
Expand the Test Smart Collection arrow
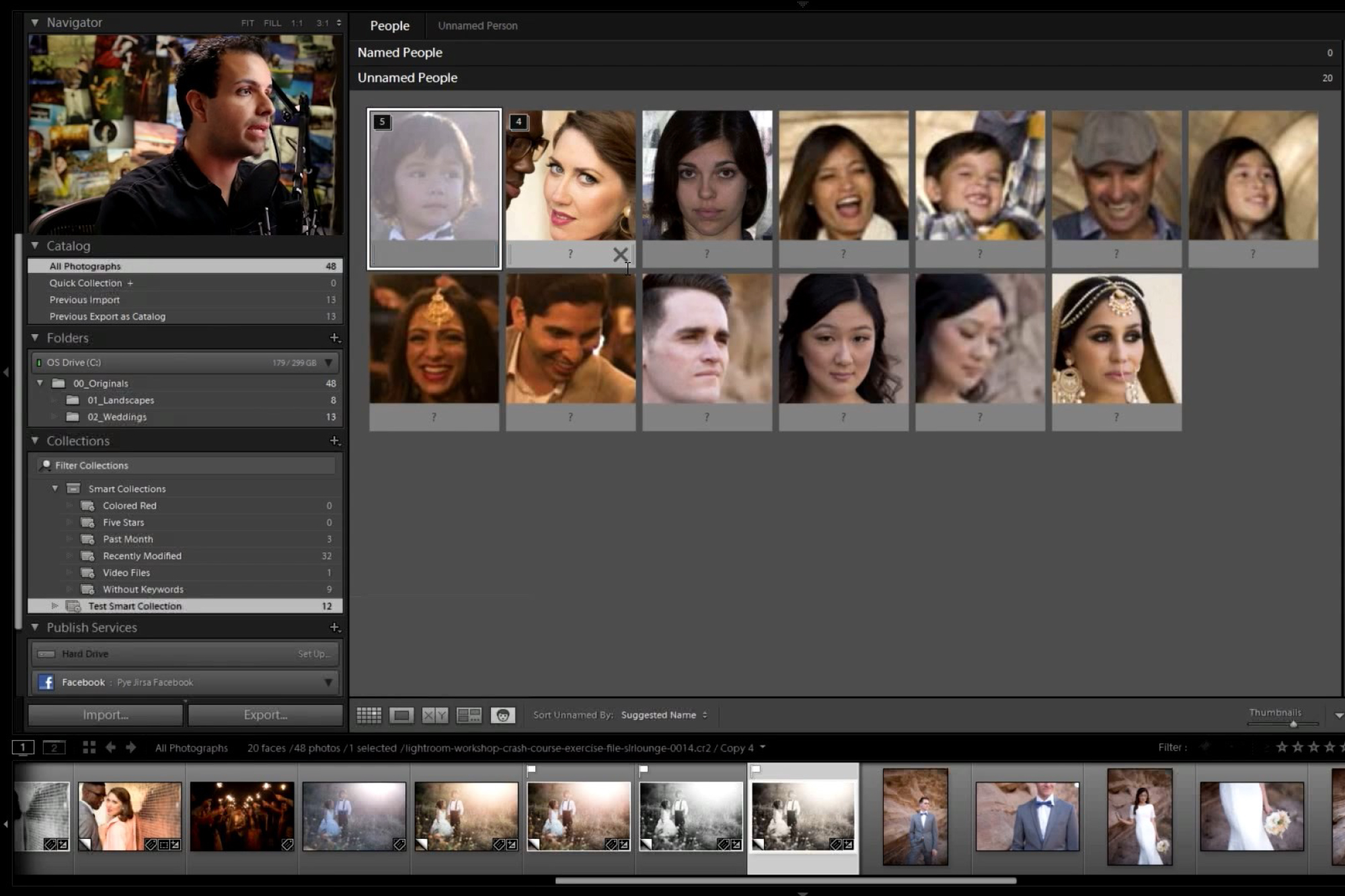point(55,606)
